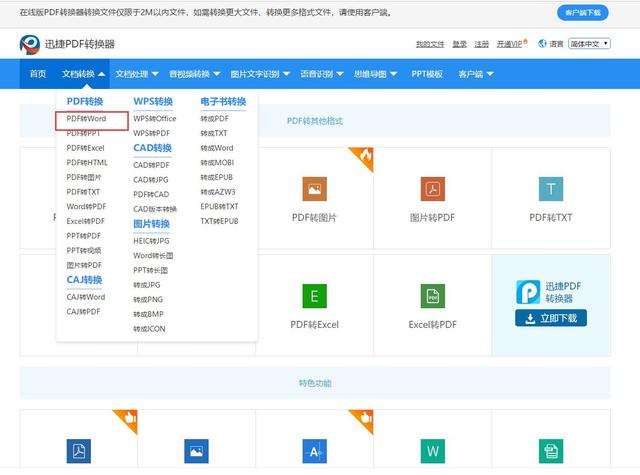
Task: Choose PPT转PDF from the menu
Action: tap(83, 236)
